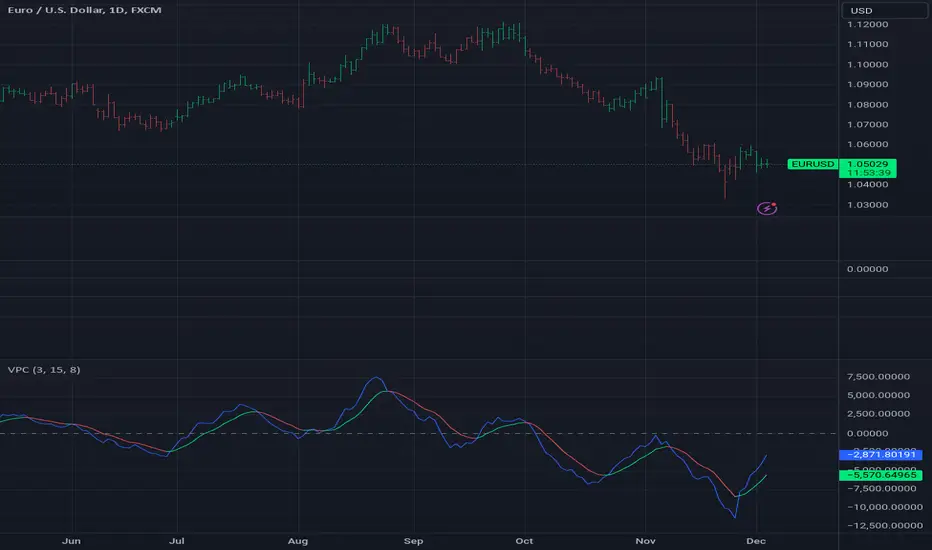Click the purple lightning bolt event icon
Viewport: 932px width, 550px height.
coord(767,208)
